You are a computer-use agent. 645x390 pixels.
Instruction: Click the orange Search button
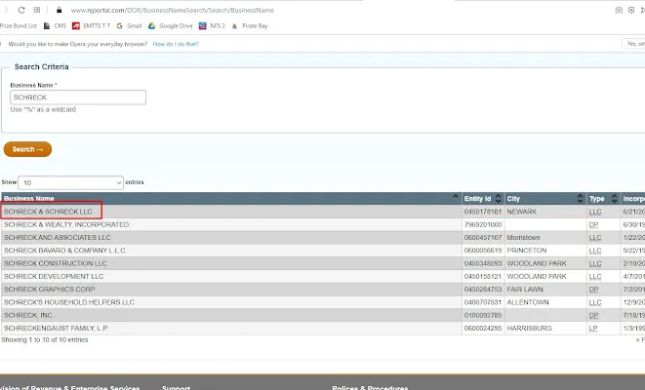[28, 149]
